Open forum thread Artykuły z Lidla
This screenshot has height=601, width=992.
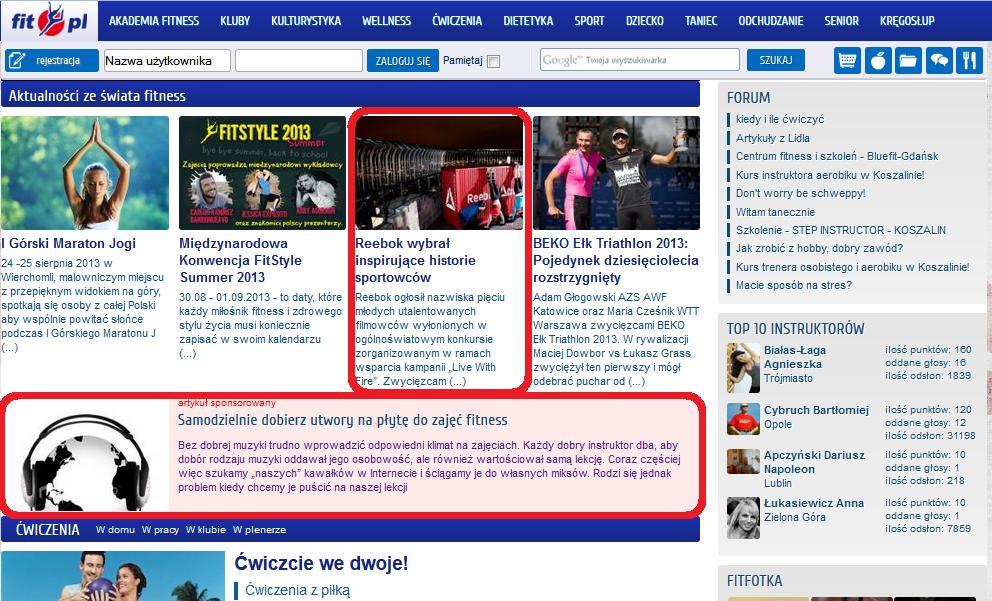[772, 138]
